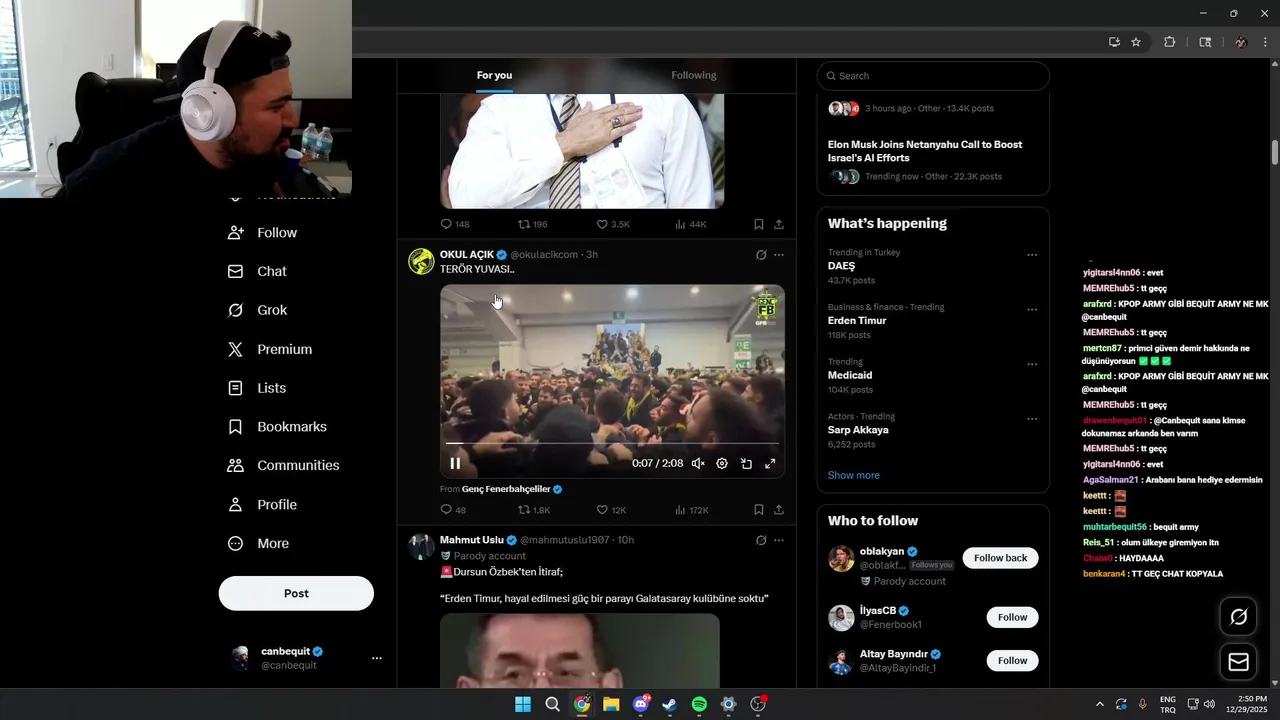The height and width of the screenshot is (720, 1280).
Task: Bookmark the OKUL AÇIK post
Action: click(759, 510)
